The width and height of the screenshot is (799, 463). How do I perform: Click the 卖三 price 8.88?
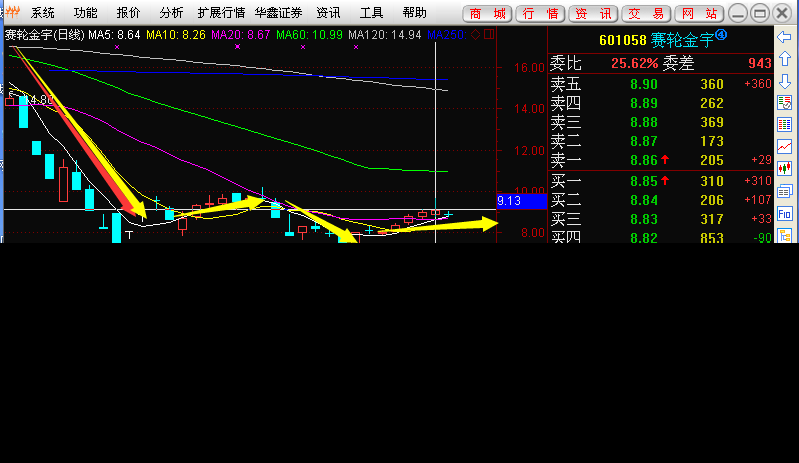[644, 122]
